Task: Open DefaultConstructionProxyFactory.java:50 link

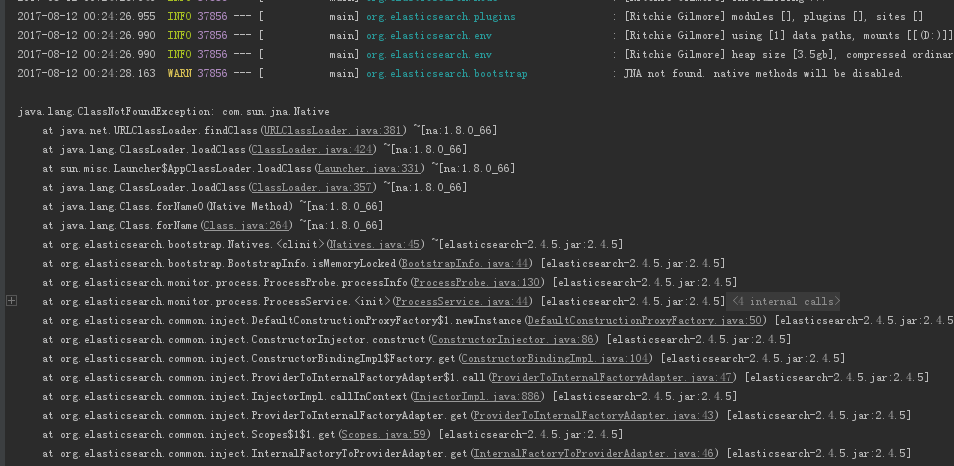Action: [645, 320]
